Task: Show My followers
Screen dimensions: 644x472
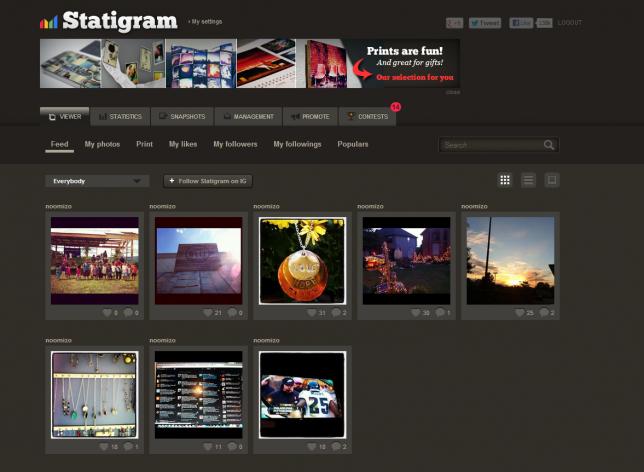Action: coord(235,144)
